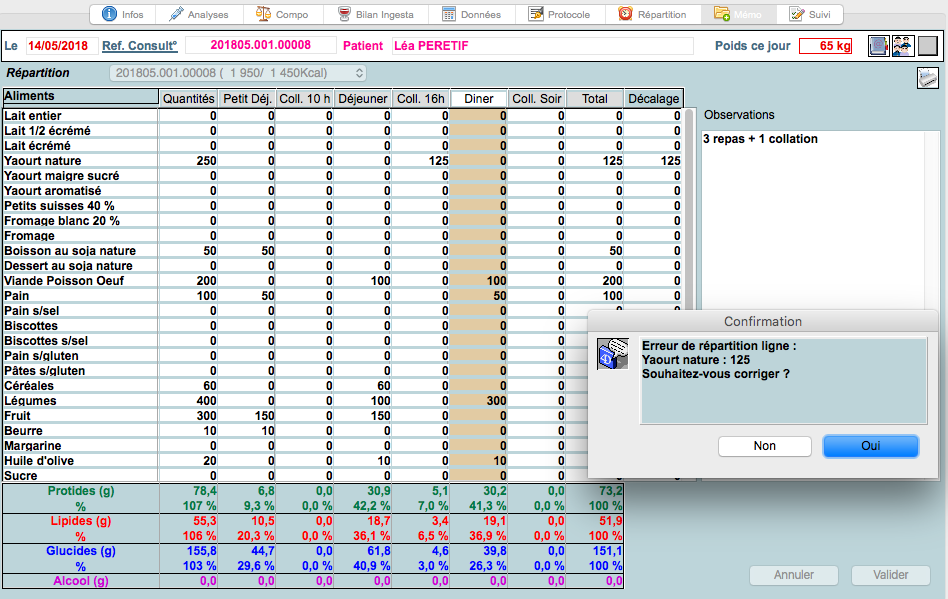Image resolution: width=948 pixels, height=599 pixels.
Task: Click the consultation reference field 201805.001.00008
Action: [x=261, y=45]
